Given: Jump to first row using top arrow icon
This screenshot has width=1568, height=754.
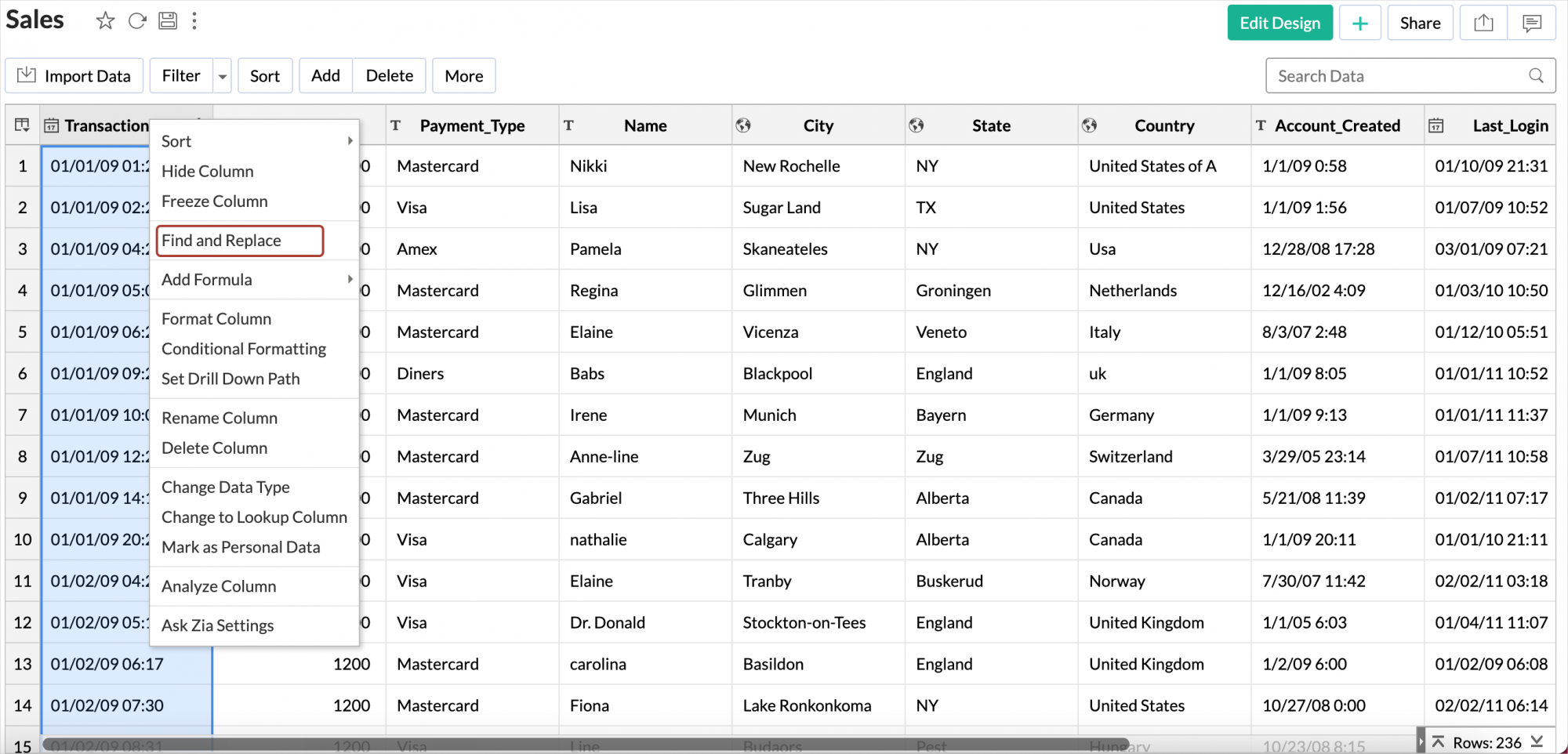Looking at the screenshot, I should tap(1438, 741).
